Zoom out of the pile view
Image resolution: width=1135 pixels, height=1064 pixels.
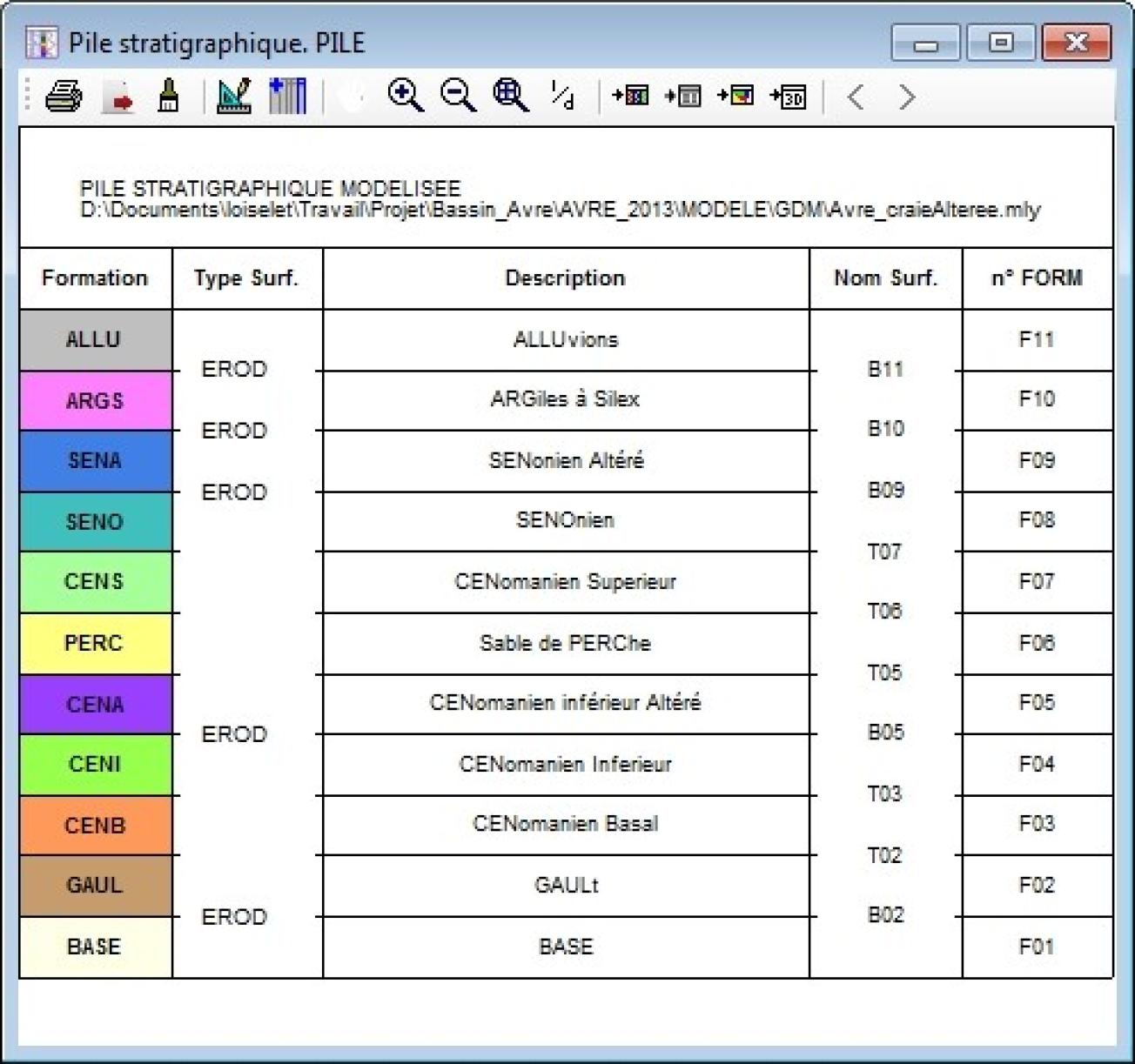click(456, 97)
